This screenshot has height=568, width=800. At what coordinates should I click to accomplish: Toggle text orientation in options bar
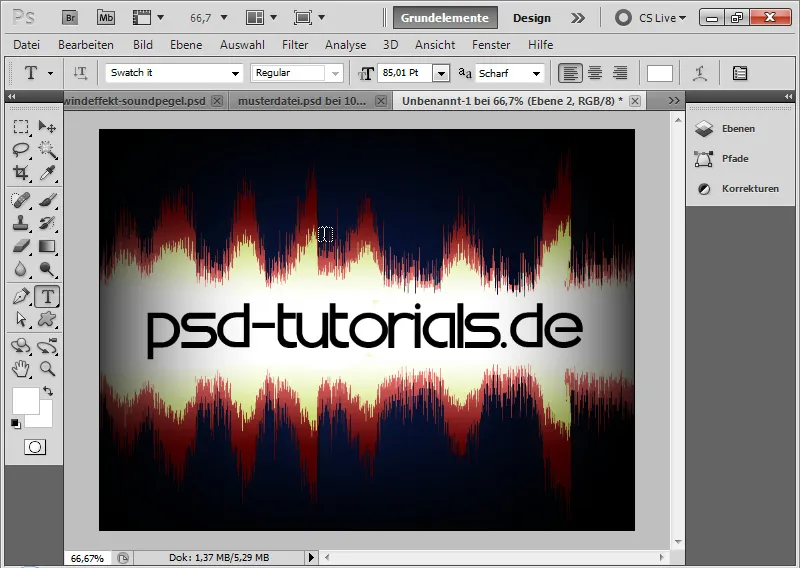pyautogui.click(x=80, y=73)
